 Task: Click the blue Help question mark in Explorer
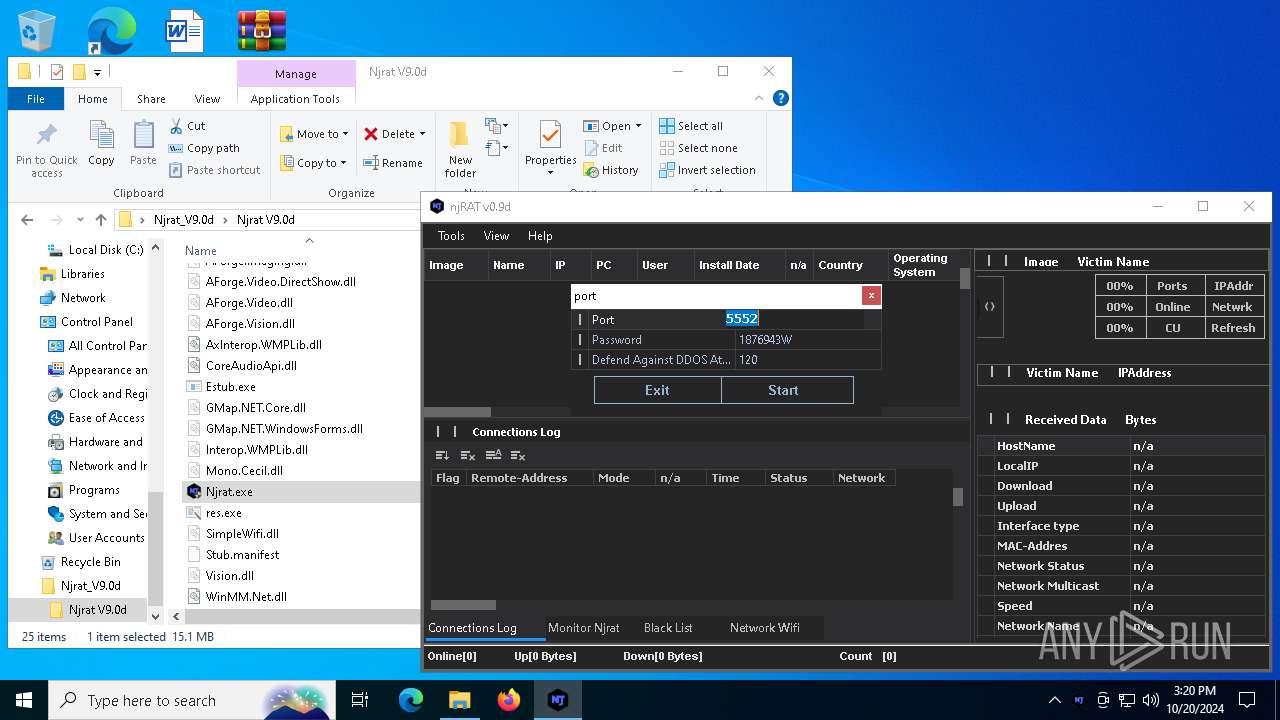[781, 98]
